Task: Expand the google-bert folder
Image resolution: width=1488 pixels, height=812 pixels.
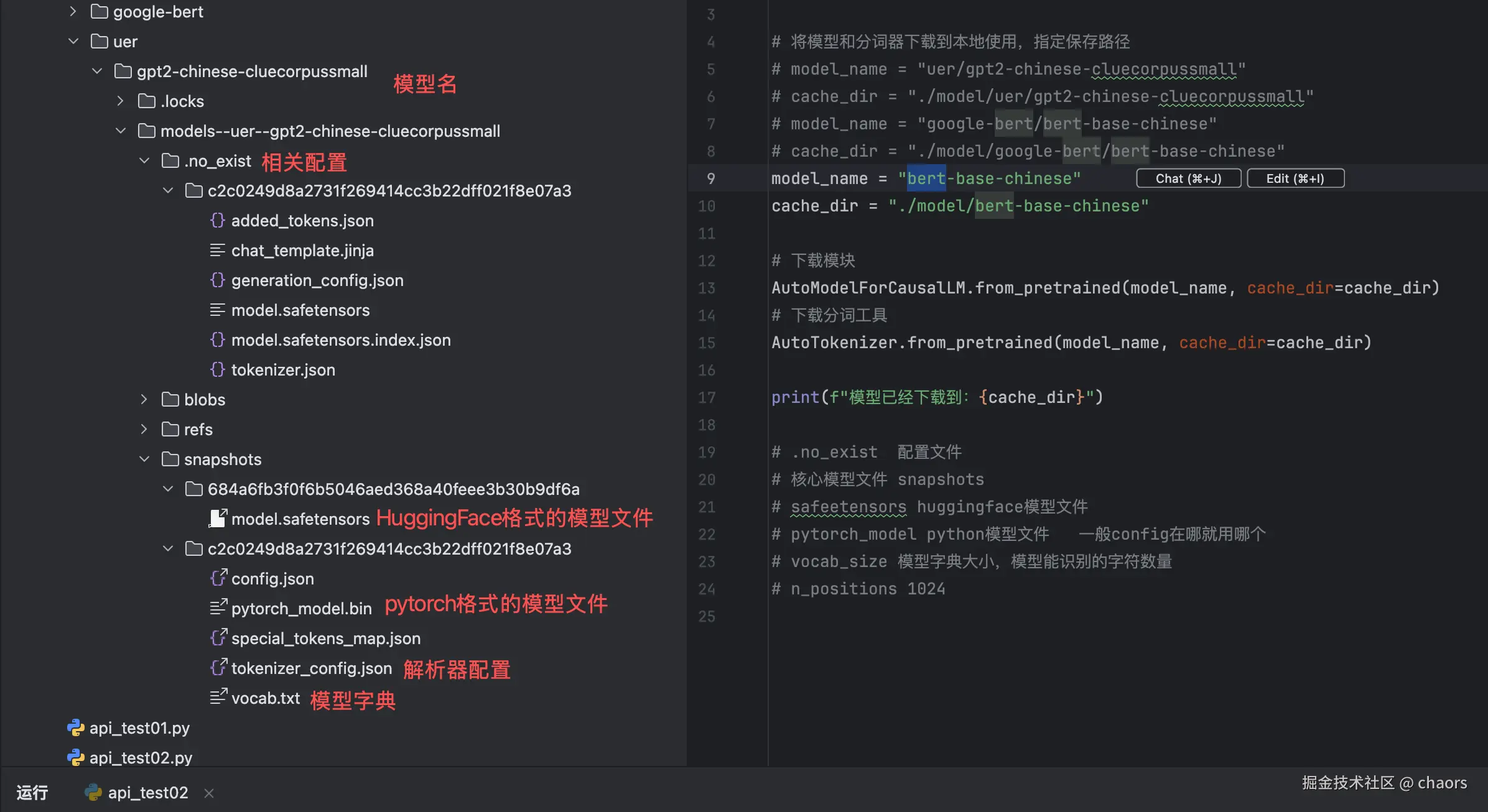Action: point(73,11)
